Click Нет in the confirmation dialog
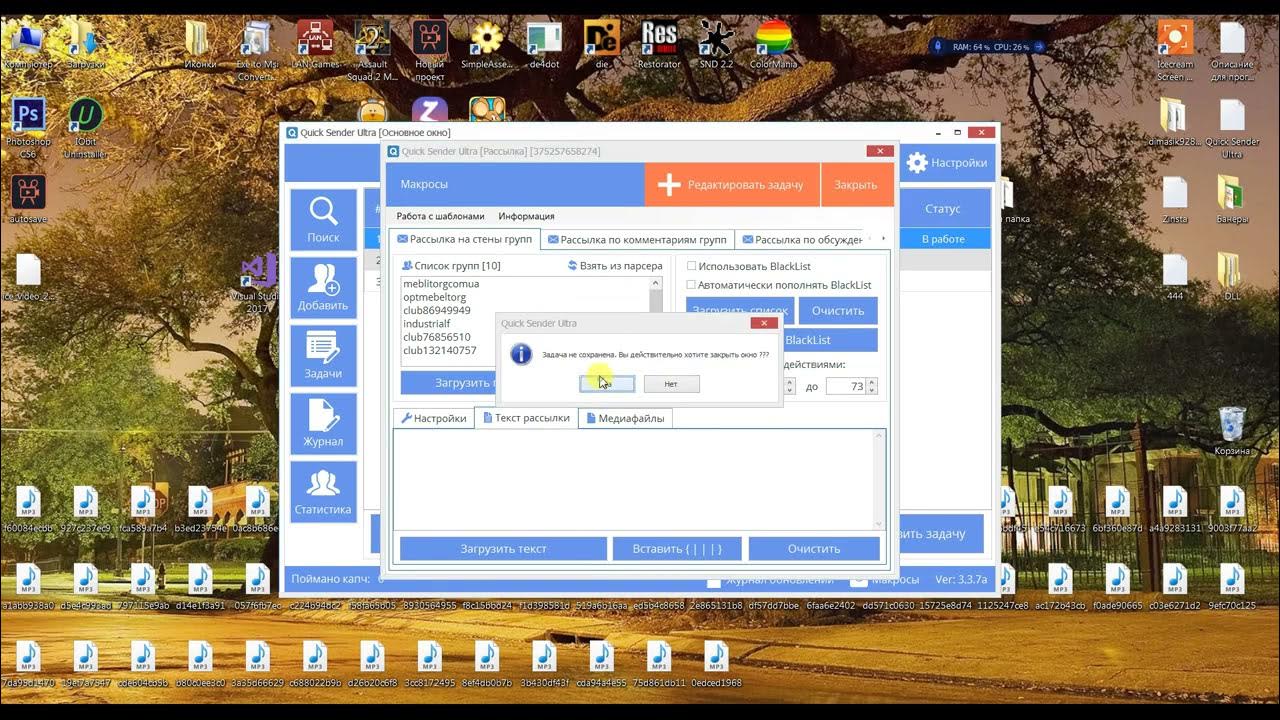Image resolution: width=1280 pixels, height=720 pixels. click(671, 384)
